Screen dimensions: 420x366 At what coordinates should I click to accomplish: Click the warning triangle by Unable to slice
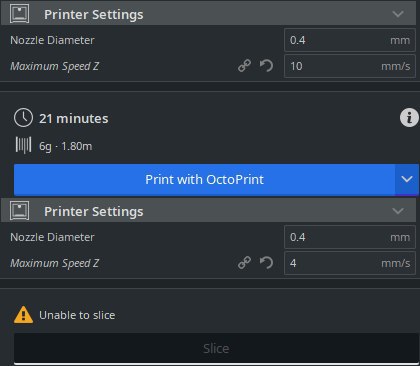tap(23, 315)
